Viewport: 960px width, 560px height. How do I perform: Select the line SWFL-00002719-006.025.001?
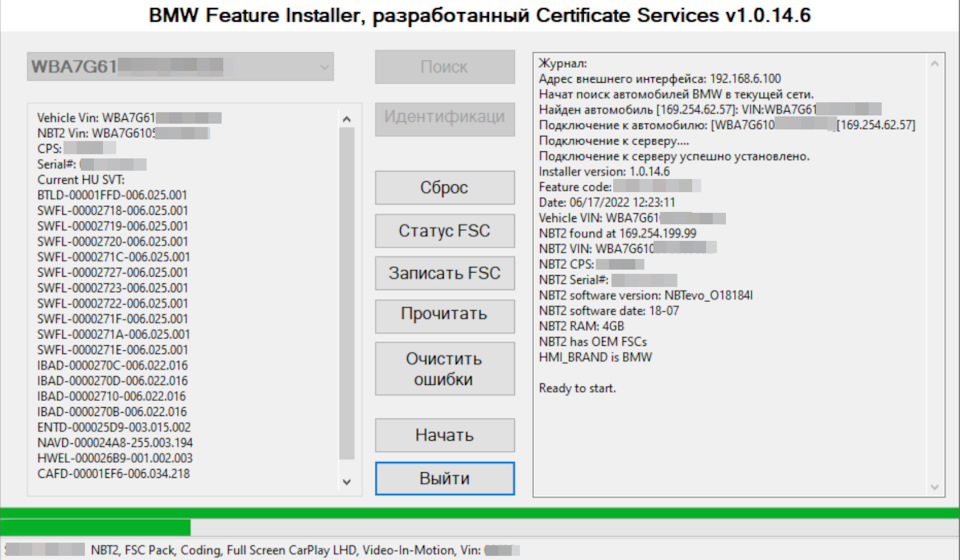tap(113, 226)
